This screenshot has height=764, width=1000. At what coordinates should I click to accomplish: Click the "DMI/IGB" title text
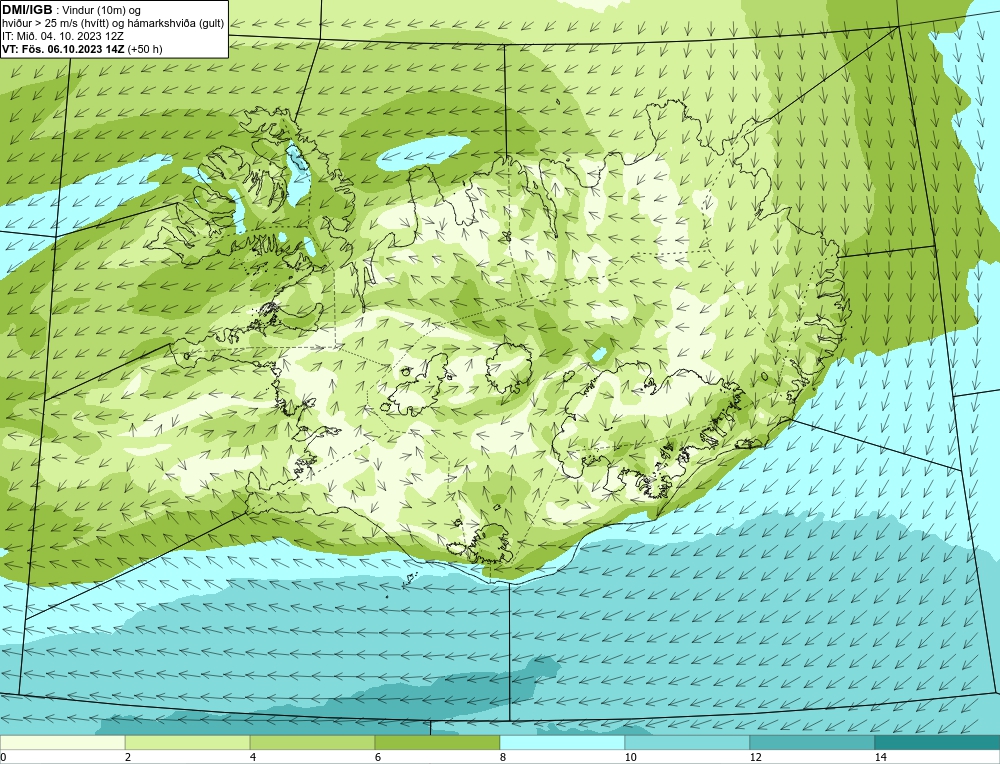27,10
